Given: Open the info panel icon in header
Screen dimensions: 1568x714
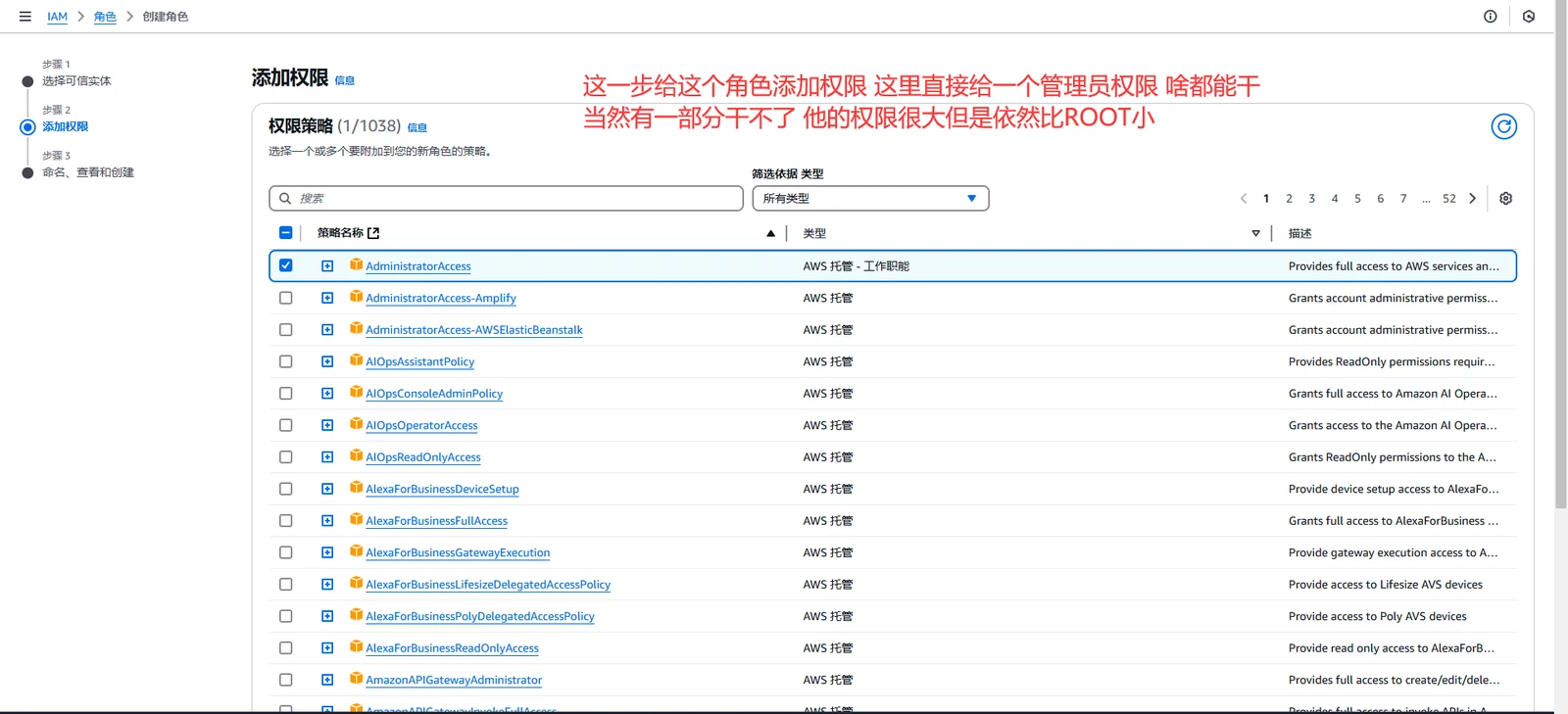Looking at the screenshot, I should coord(1491,17).
